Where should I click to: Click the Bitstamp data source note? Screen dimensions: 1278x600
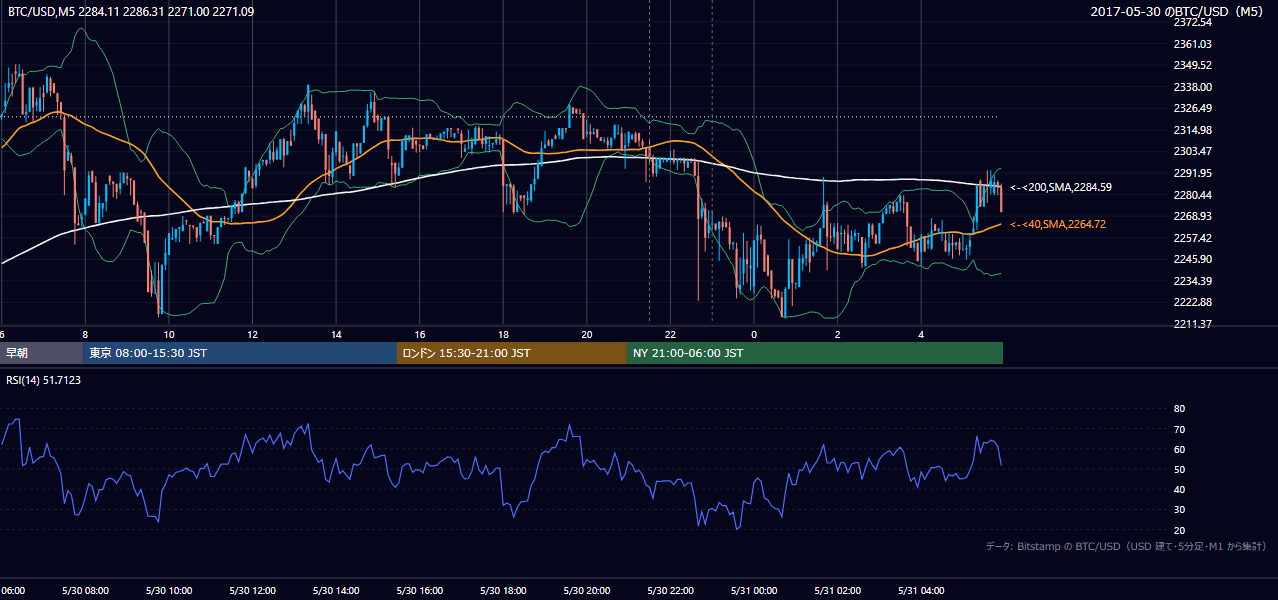(1126, 546)
